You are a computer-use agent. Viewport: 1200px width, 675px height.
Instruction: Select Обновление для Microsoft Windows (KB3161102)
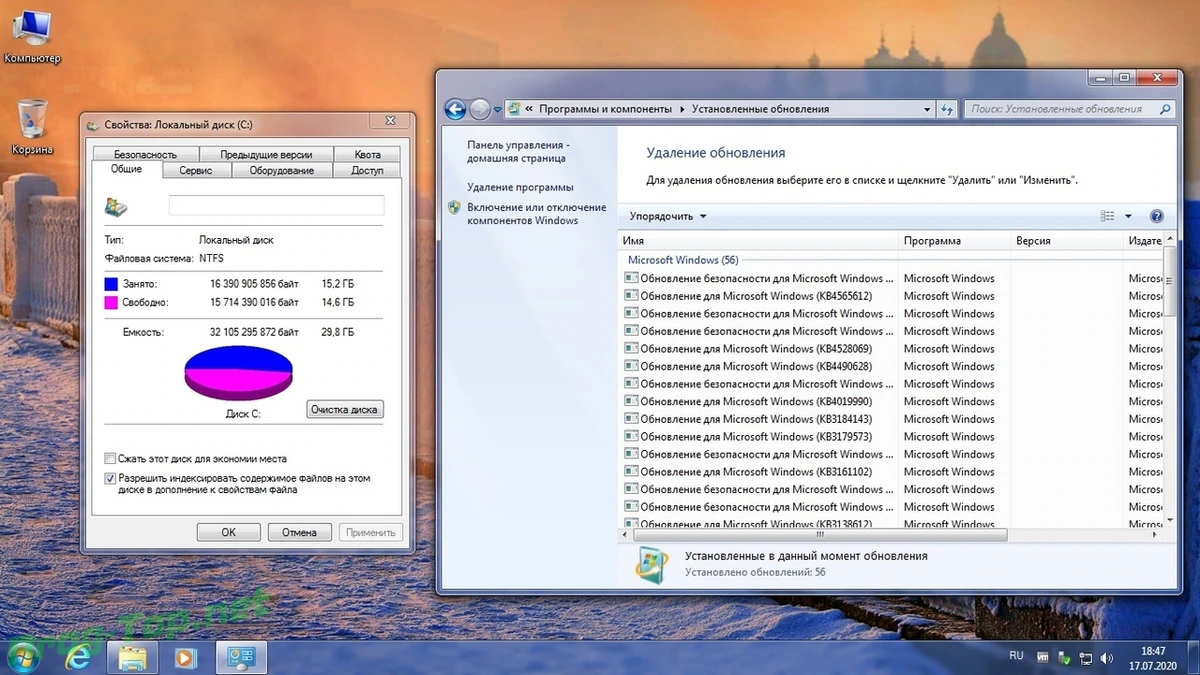[756, 472]
